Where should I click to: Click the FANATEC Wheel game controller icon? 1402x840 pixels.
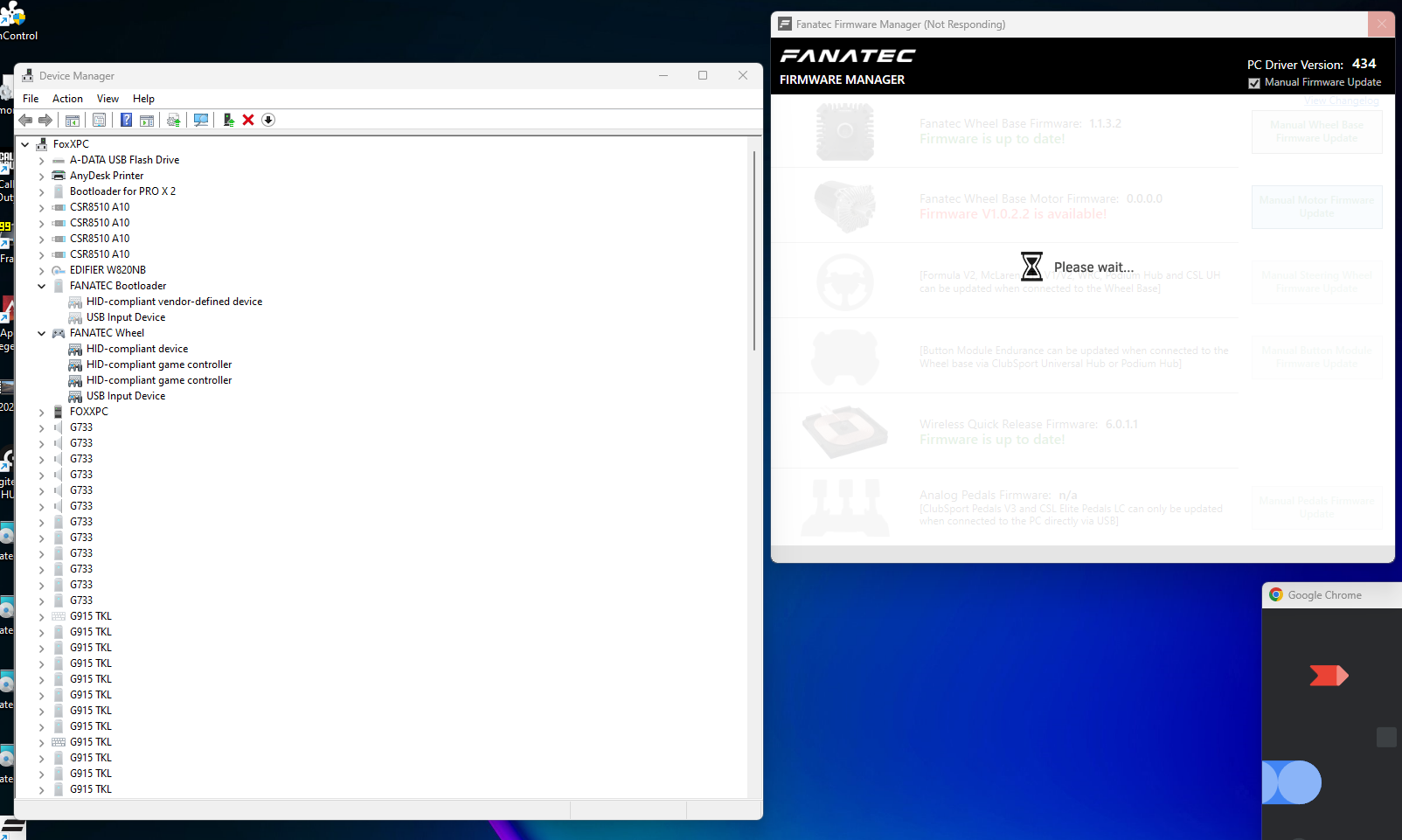click(x=59, y=333)
